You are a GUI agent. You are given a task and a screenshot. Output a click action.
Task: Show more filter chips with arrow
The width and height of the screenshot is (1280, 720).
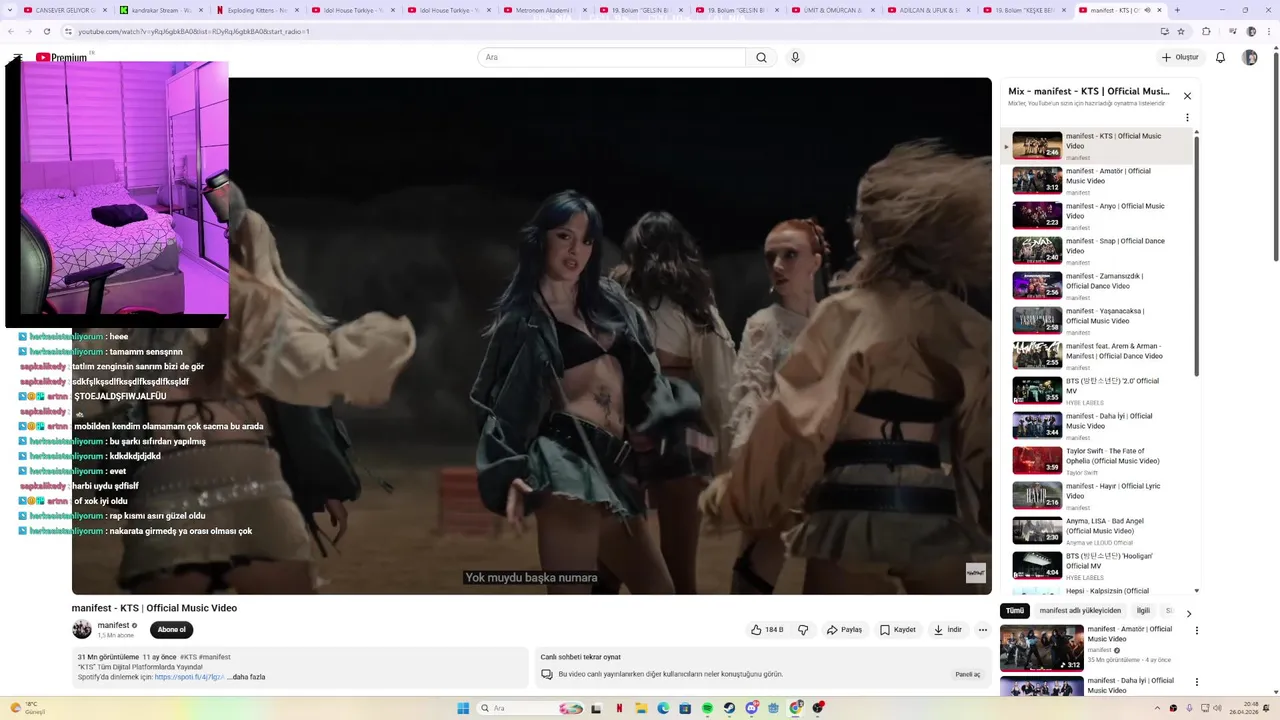[1188, 613]
